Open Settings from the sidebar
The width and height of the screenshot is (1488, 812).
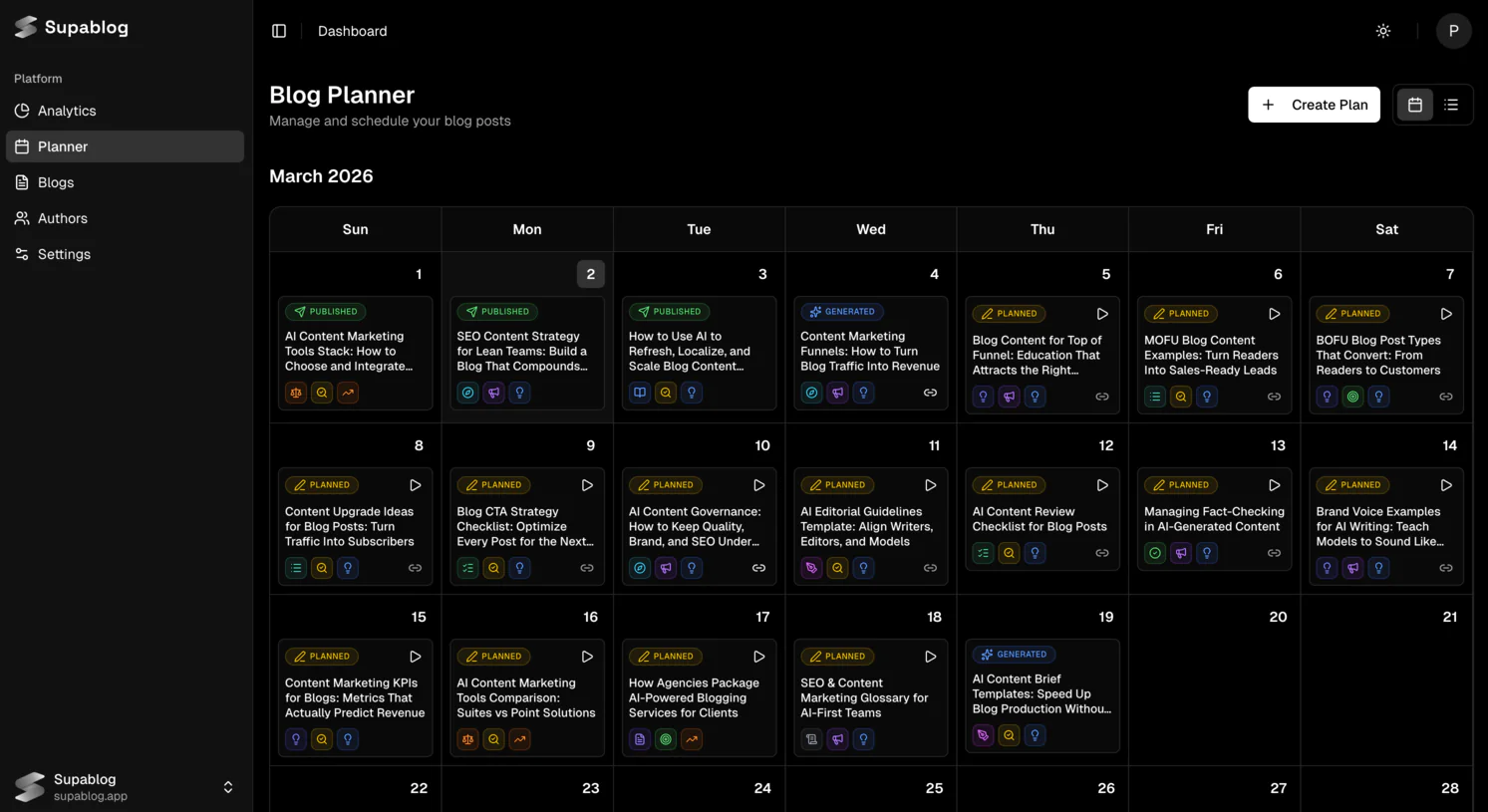pos(65,254)
